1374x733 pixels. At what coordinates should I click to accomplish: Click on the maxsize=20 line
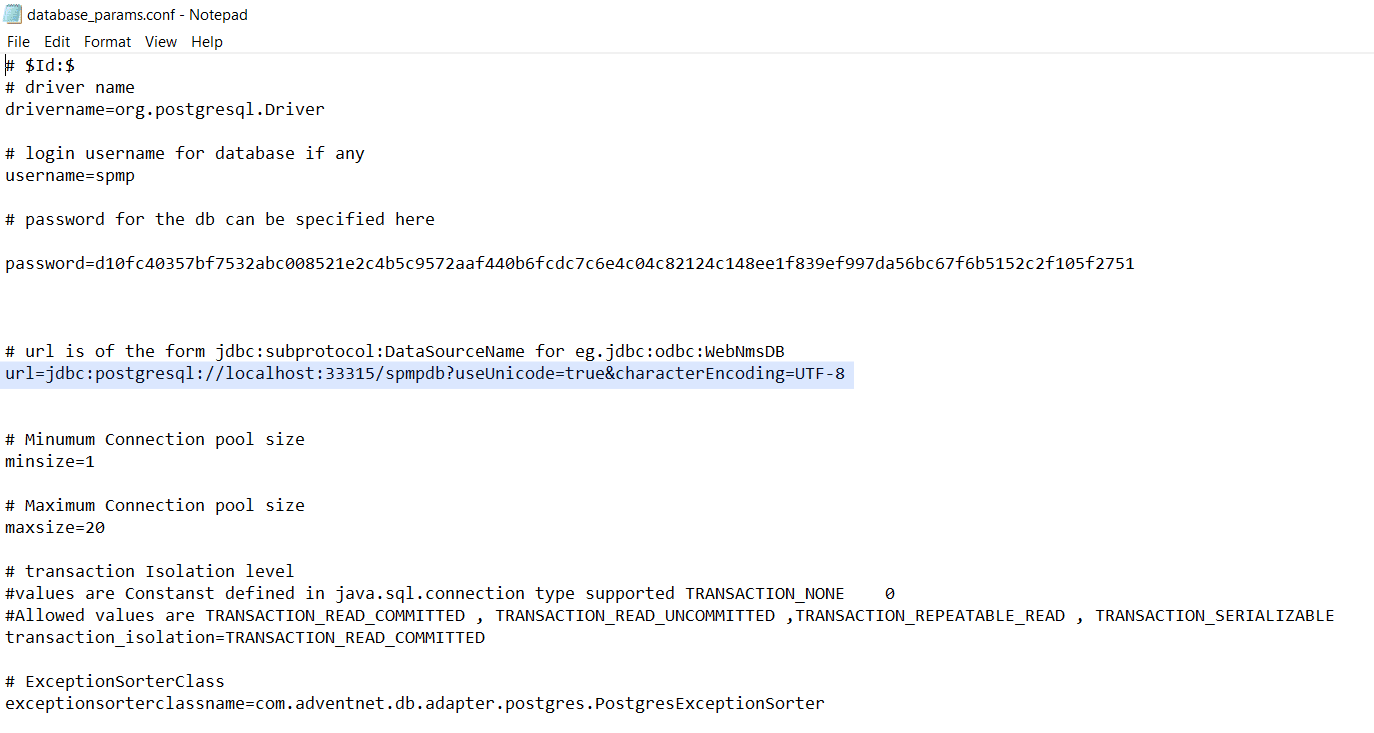click(x=55, y=528)
